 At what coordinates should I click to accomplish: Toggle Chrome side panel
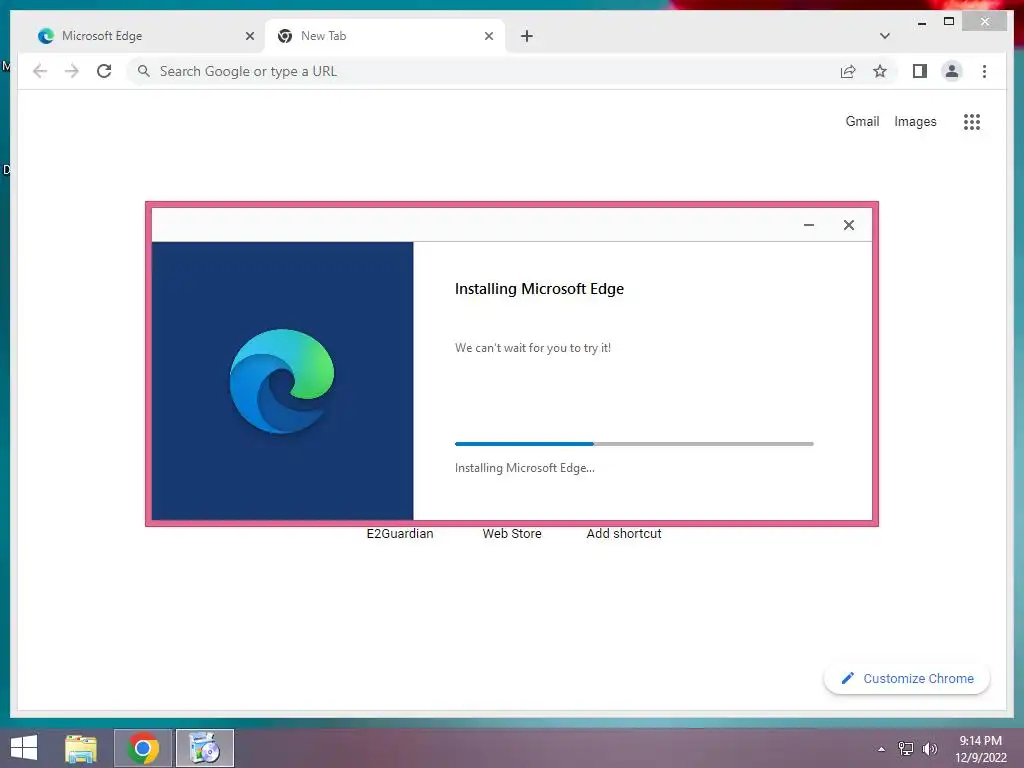(x=920, y=71)
